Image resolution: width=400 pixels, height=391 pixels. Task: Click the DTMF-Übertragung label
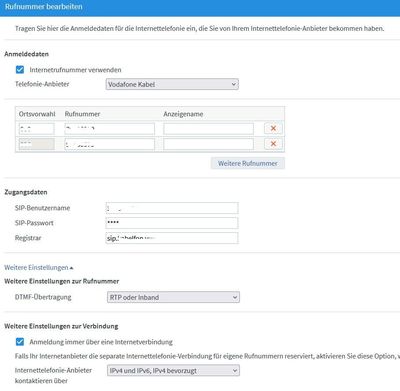click(43, 297)
